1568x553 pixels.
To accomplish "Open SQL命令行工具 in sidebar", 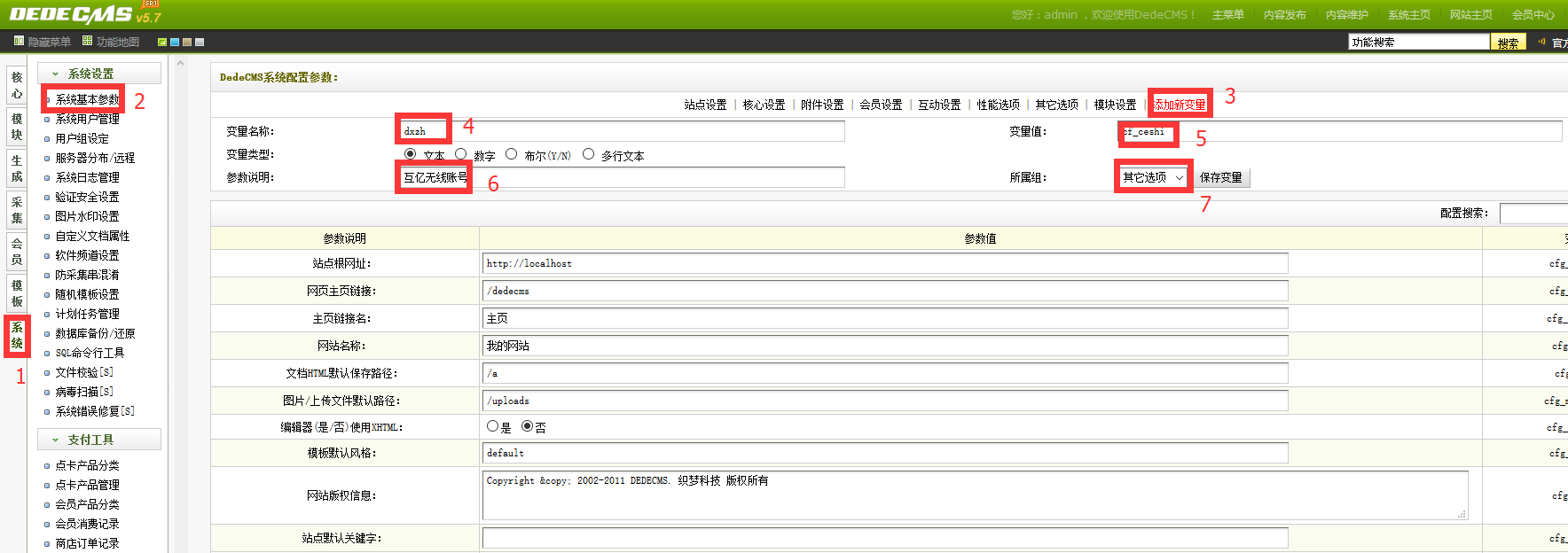I will pos(90,353).
